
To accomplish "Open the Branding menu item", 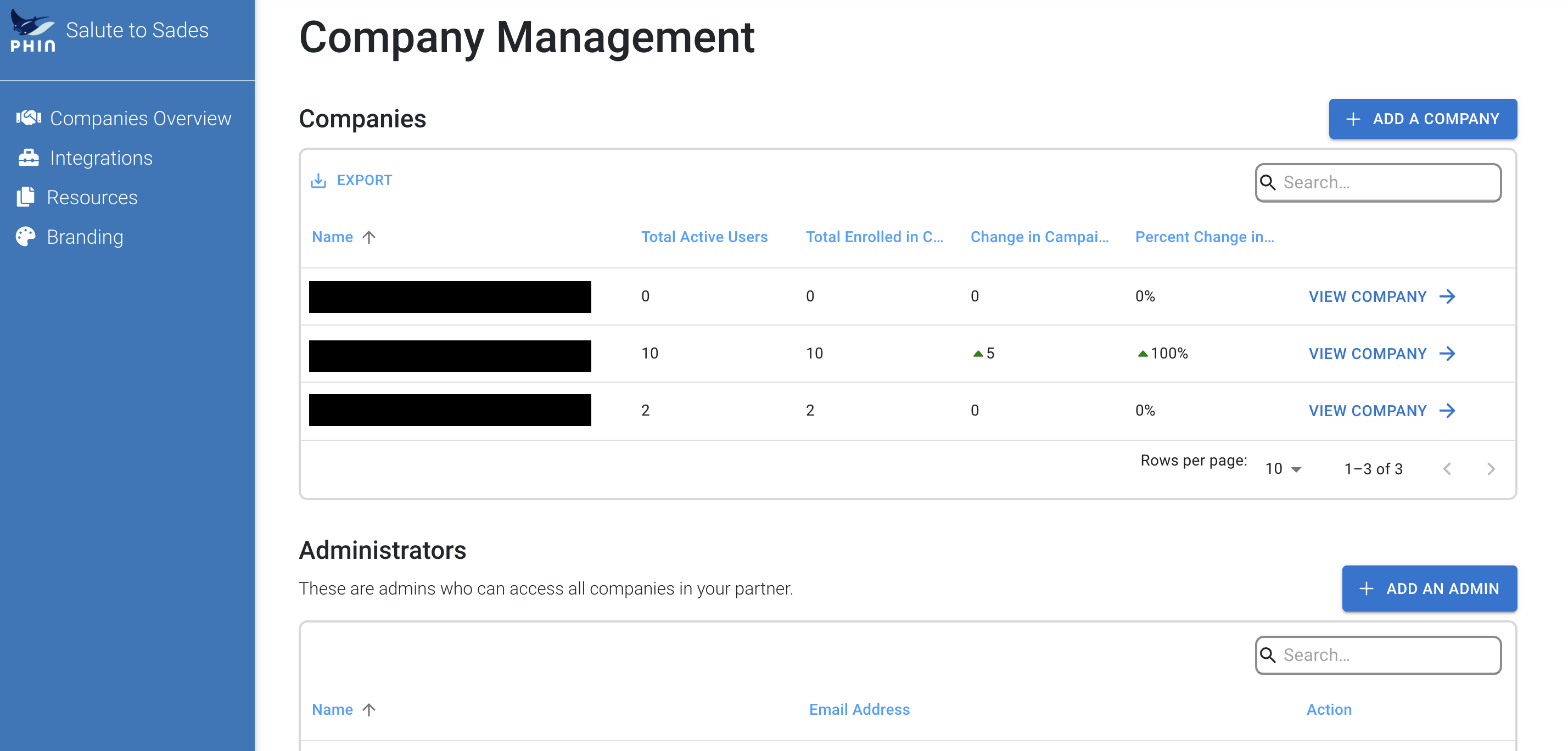I will [70, 237].
